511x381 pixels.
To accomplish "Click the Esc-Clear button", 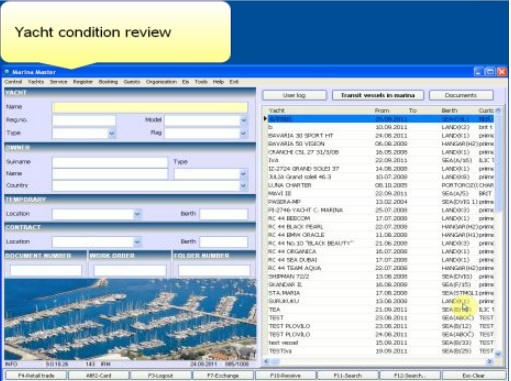I will [x=473, y=375].
